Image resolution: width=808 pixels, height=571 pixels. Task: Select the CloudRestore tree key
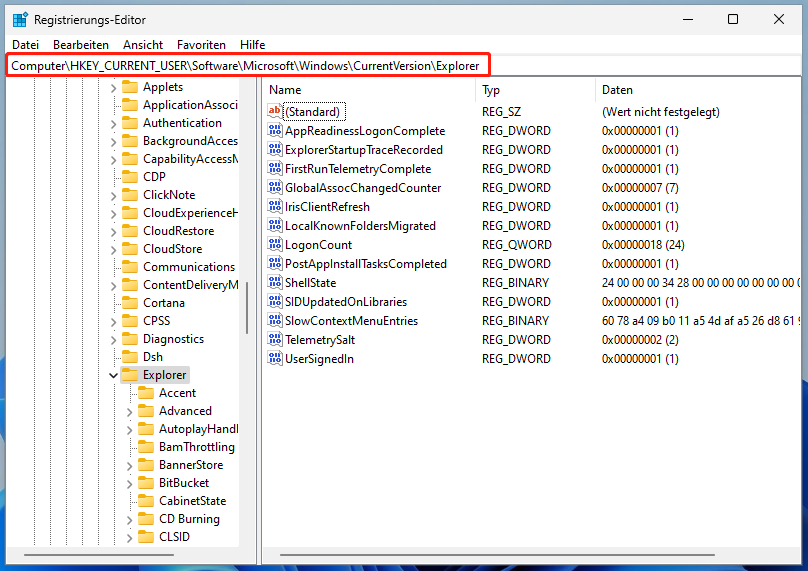pyautogui.click(x=178, y=231)
